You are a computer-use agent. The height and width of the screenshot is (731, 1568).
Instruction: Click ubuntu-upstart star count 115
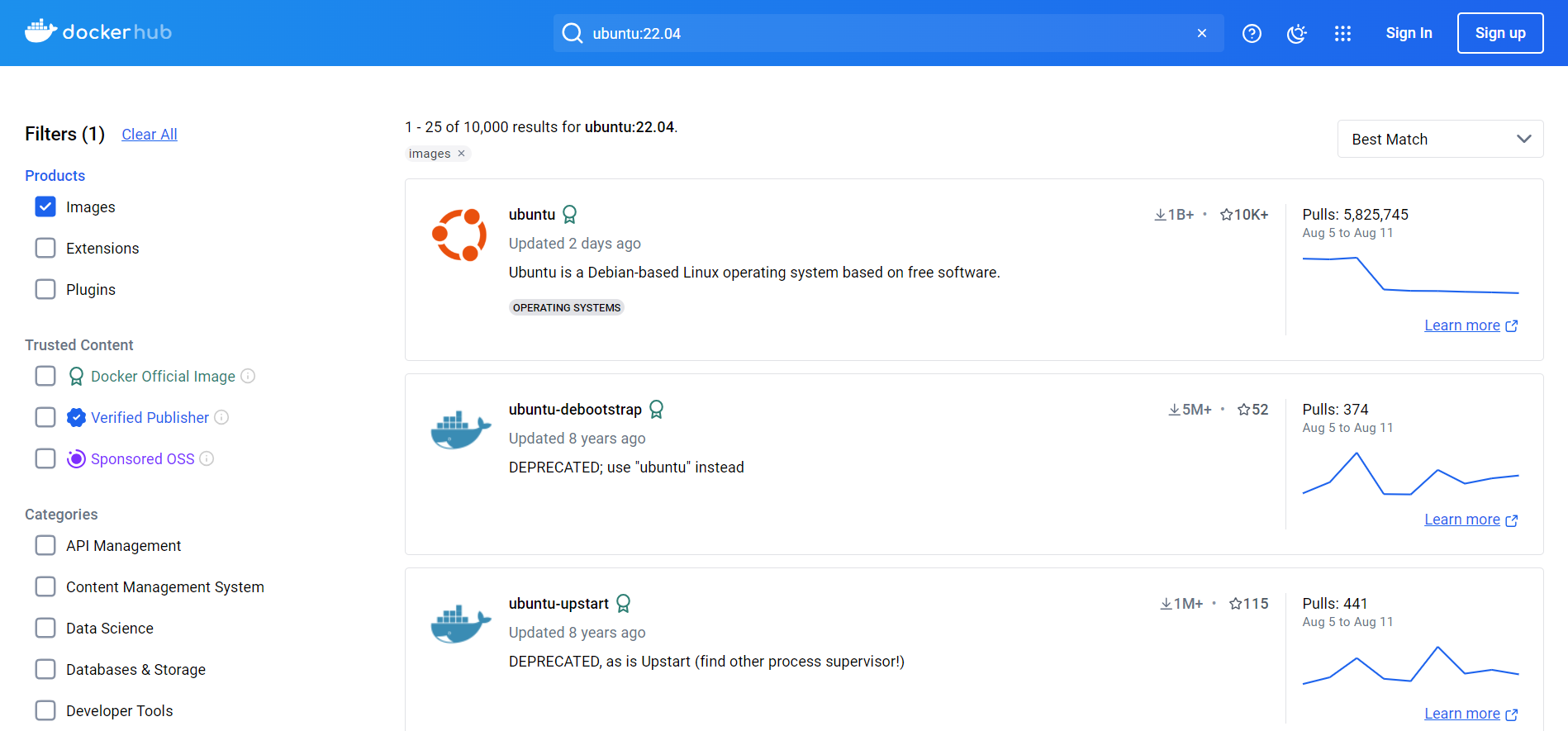tap(1248, 604)
